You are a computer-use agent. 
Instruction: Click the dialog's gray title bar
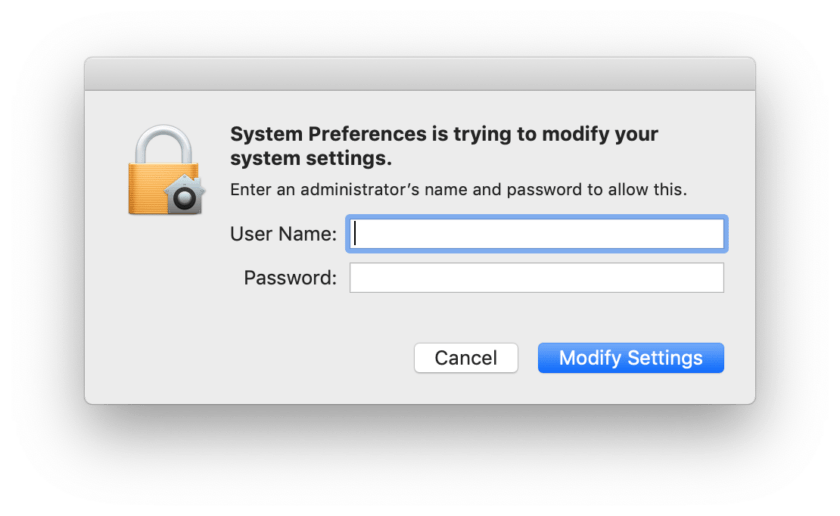420,74
